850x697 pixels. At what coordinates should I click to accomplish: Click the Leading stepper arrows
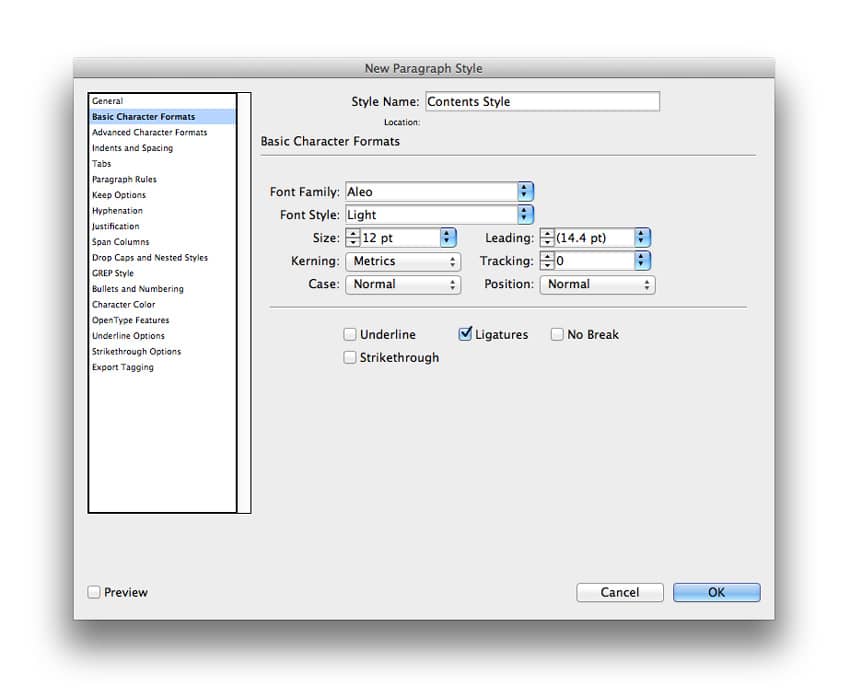coord(548,238)
